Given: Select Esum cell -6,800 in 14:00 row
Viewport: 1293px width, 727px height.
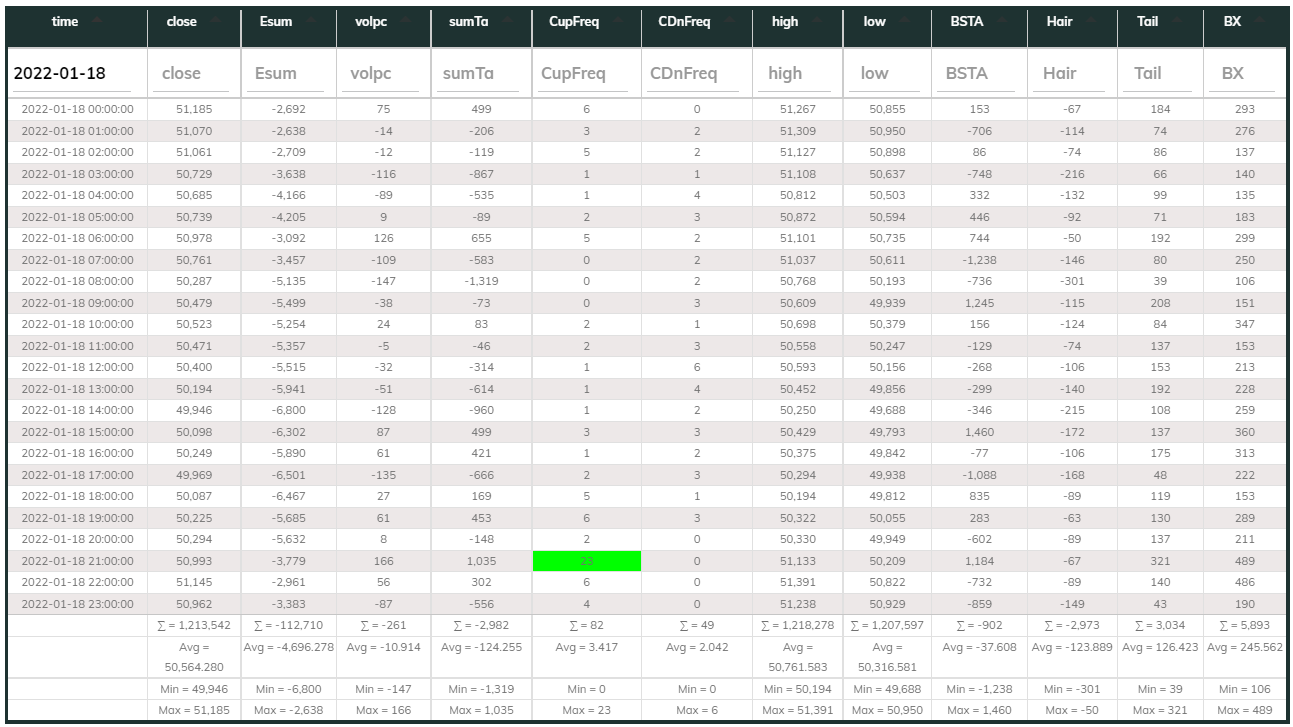Looking at the screenshot, I should [289, 410].
